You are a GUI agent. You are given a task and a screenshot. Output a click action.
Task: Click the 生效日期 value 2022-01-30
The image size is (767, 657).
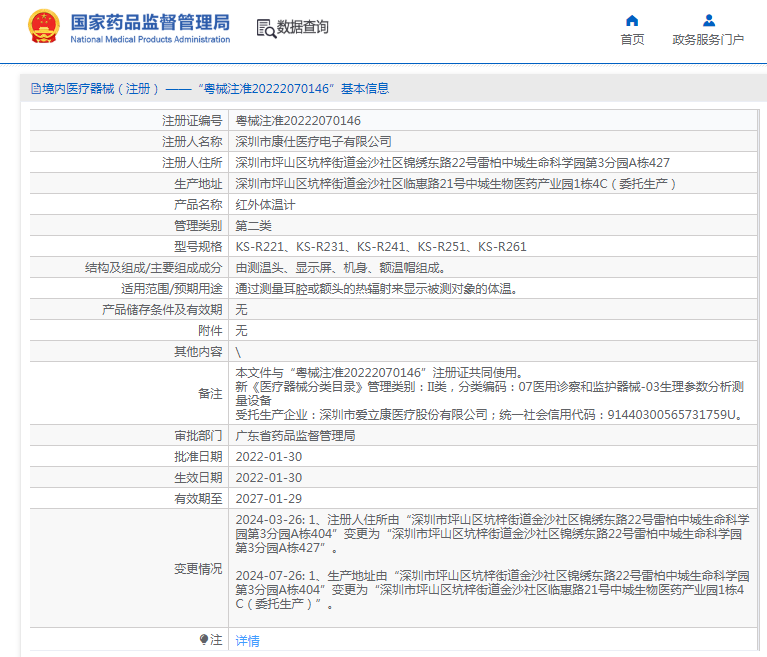[269, 477]
